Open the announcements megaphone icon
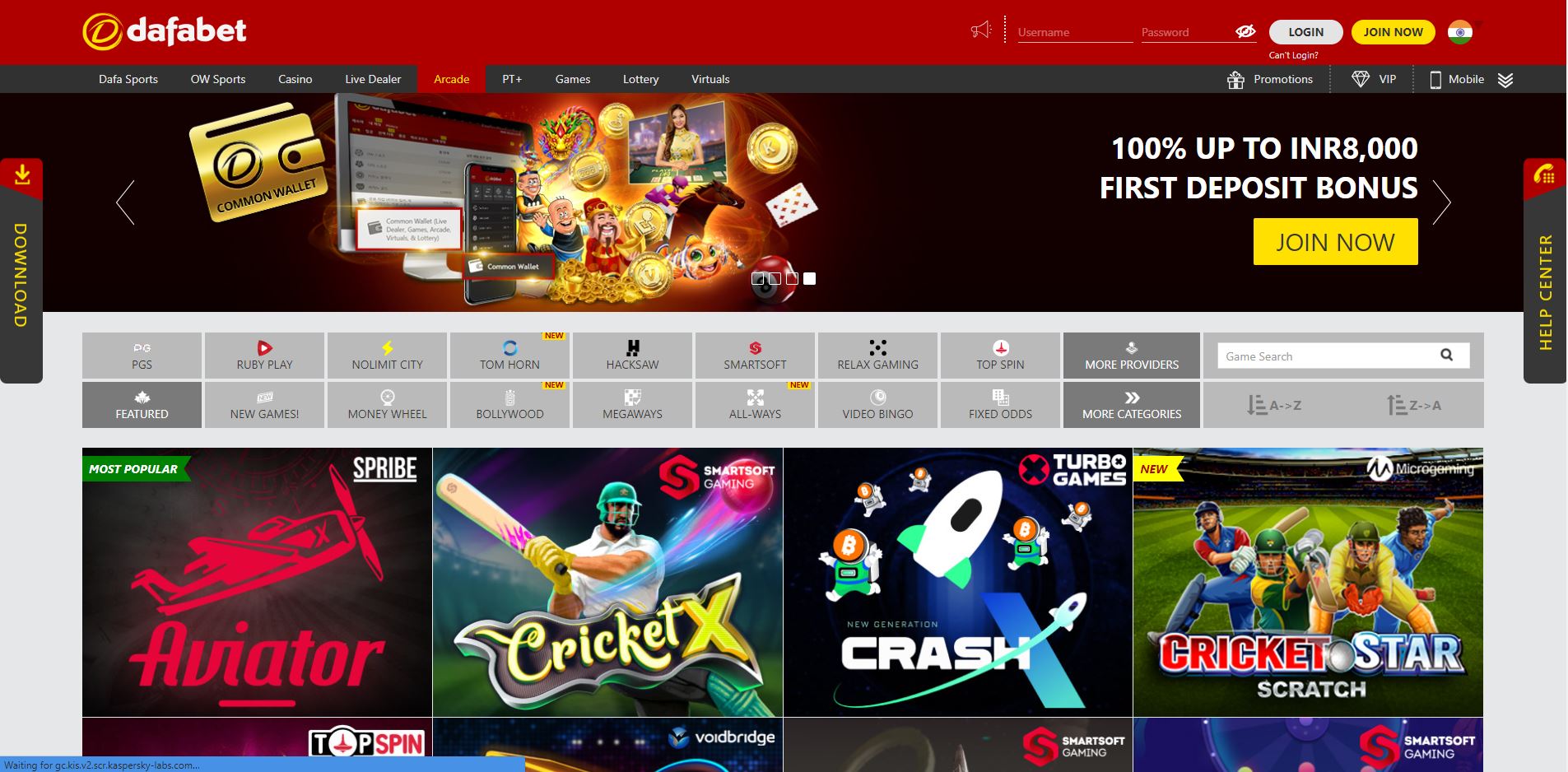The width and height of the screenshot is (1568, 772). click(981, 31)
